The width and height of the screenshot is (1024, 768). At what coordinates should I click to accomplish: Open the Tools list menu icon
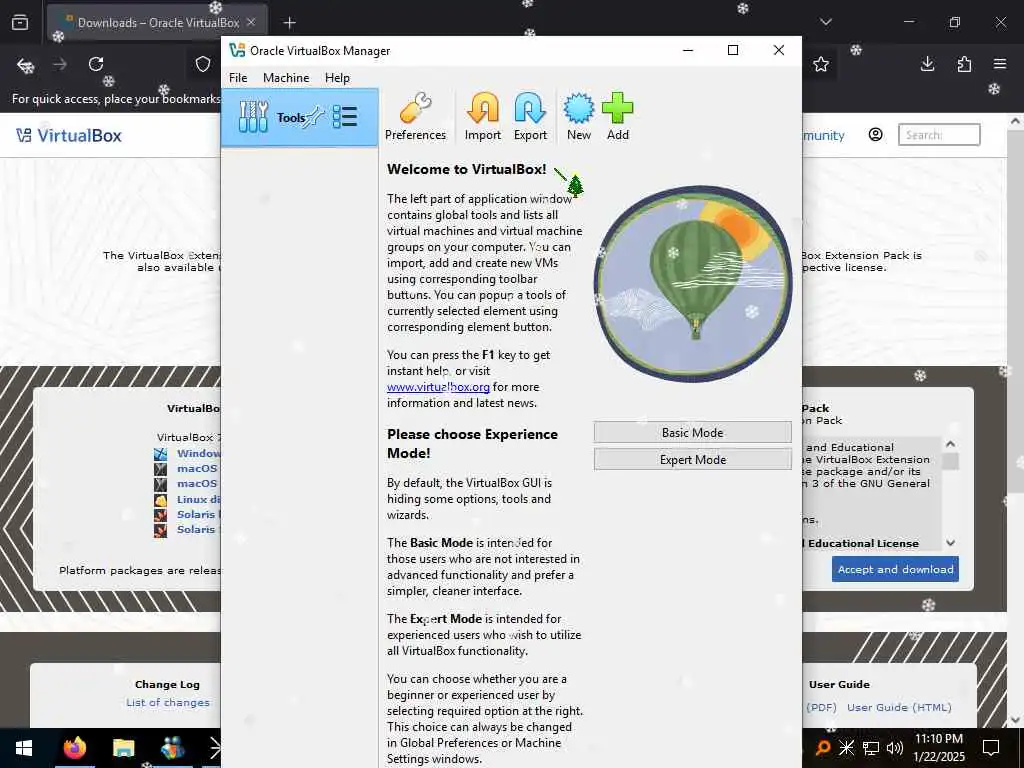click(x=345, y=117)
